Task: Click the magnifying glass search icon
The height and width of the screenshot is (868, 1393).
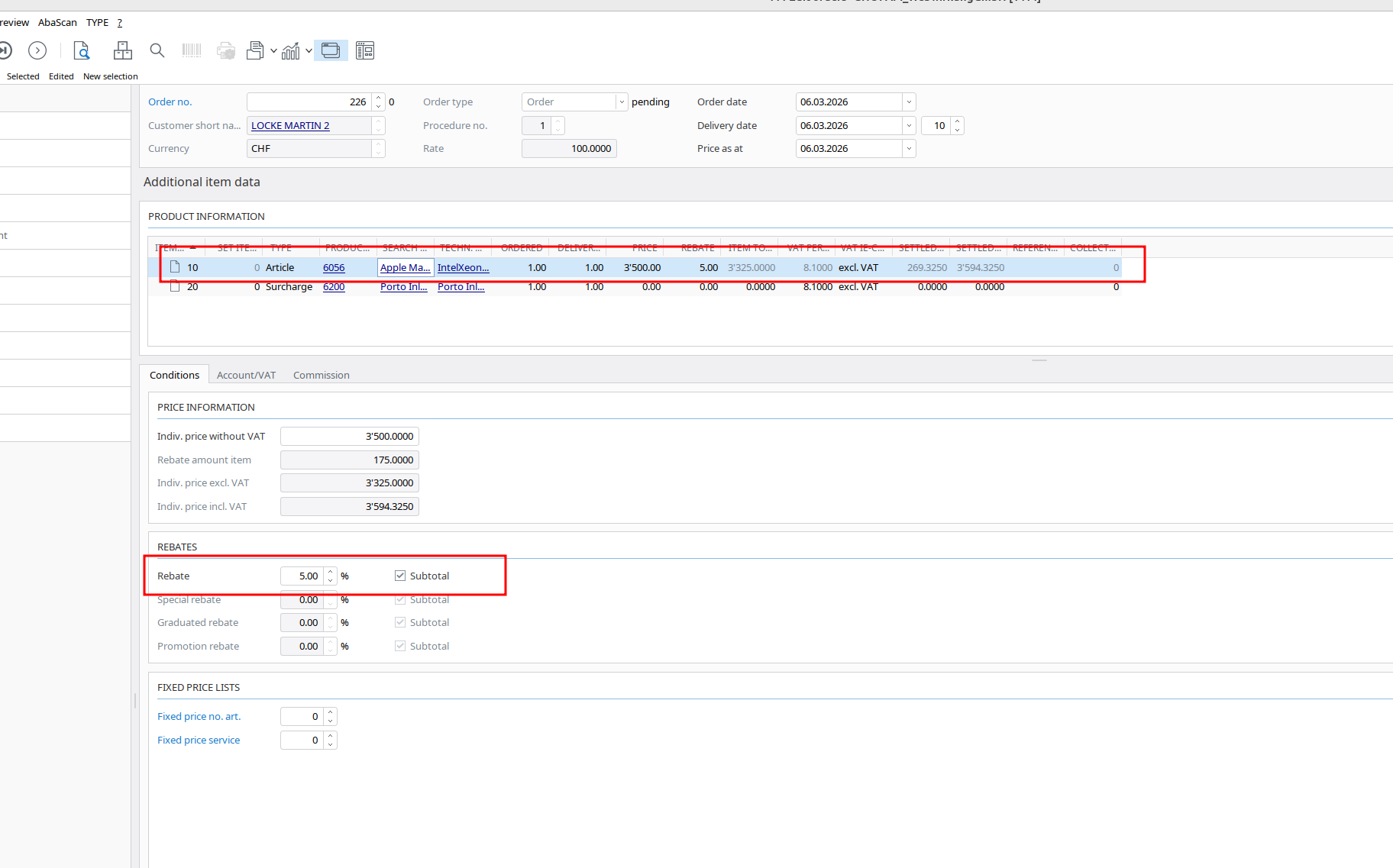Action: click(157, 51)
